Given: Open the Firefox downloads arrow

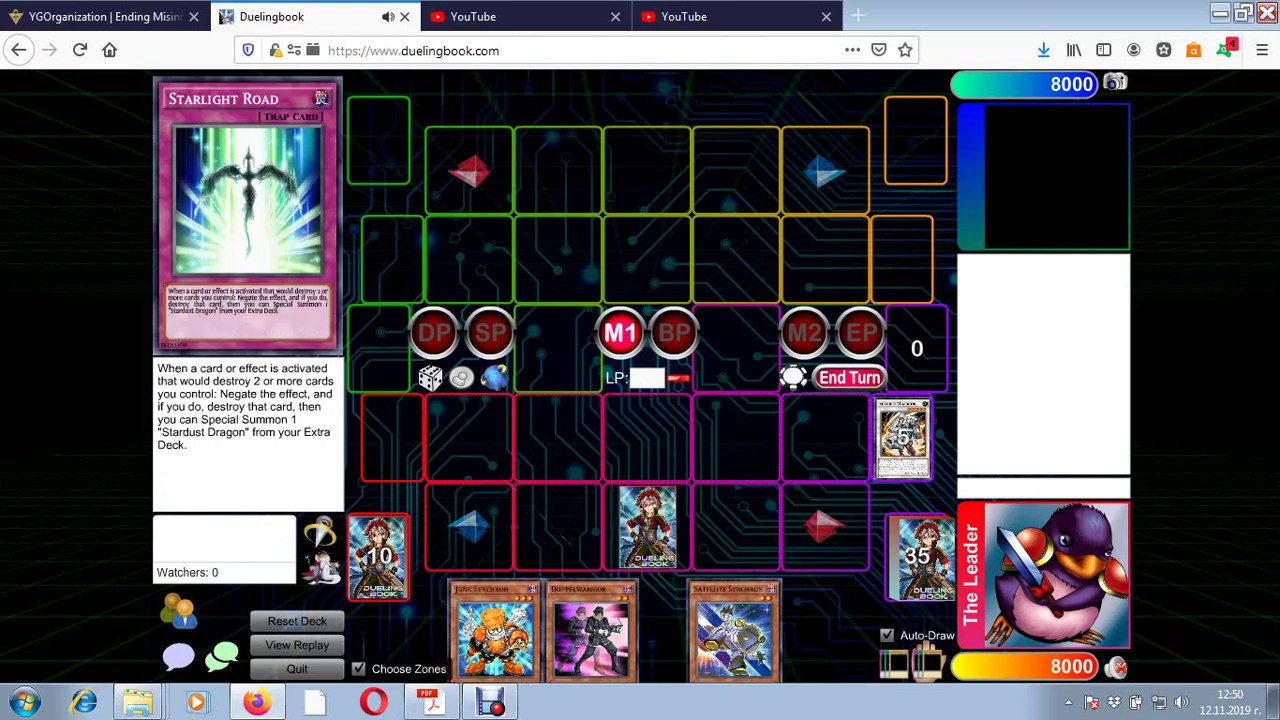Looking at the screenshot, I should tap(1043, 50).
